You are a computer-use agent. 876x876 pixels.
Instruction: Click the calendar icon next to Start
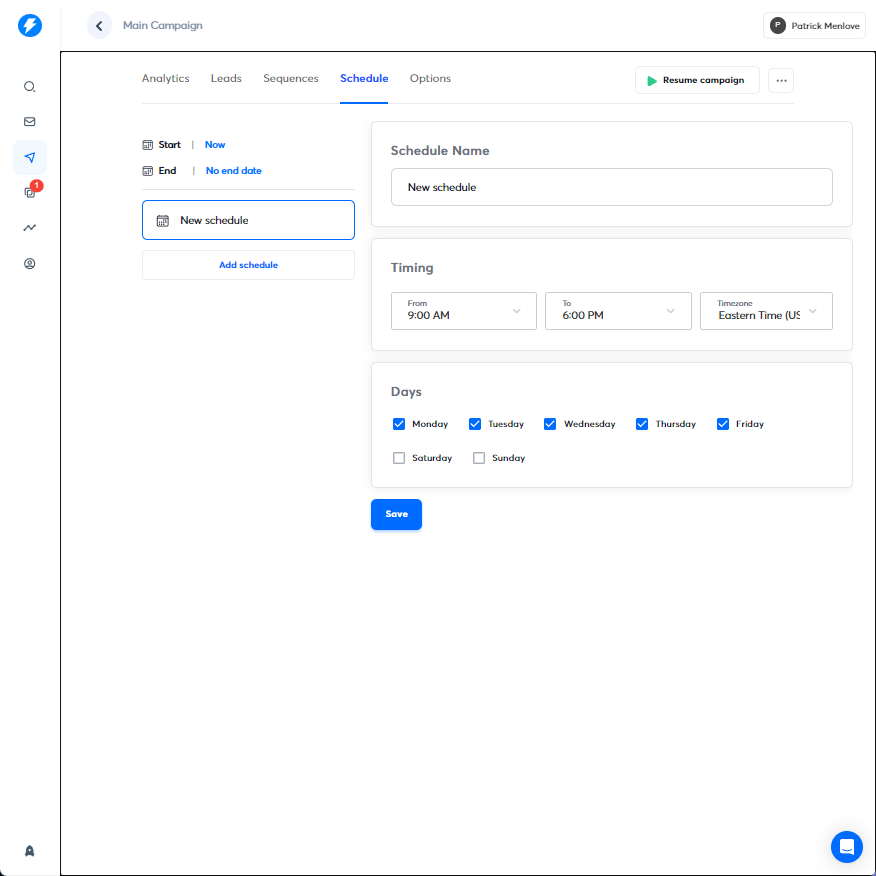pyautogui.click(x=147, y=145)
